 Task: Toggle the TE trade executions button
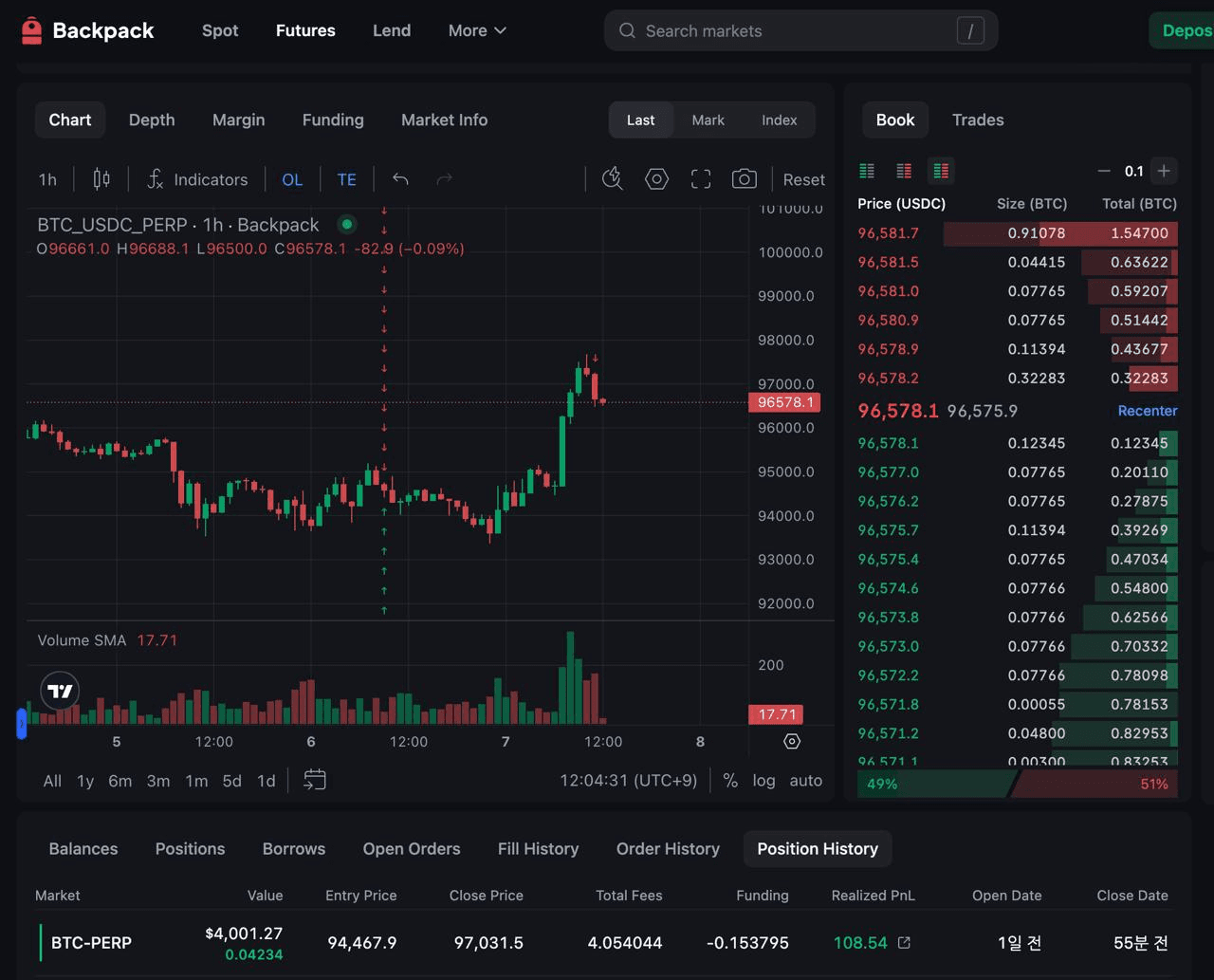(x=347, y=179)
